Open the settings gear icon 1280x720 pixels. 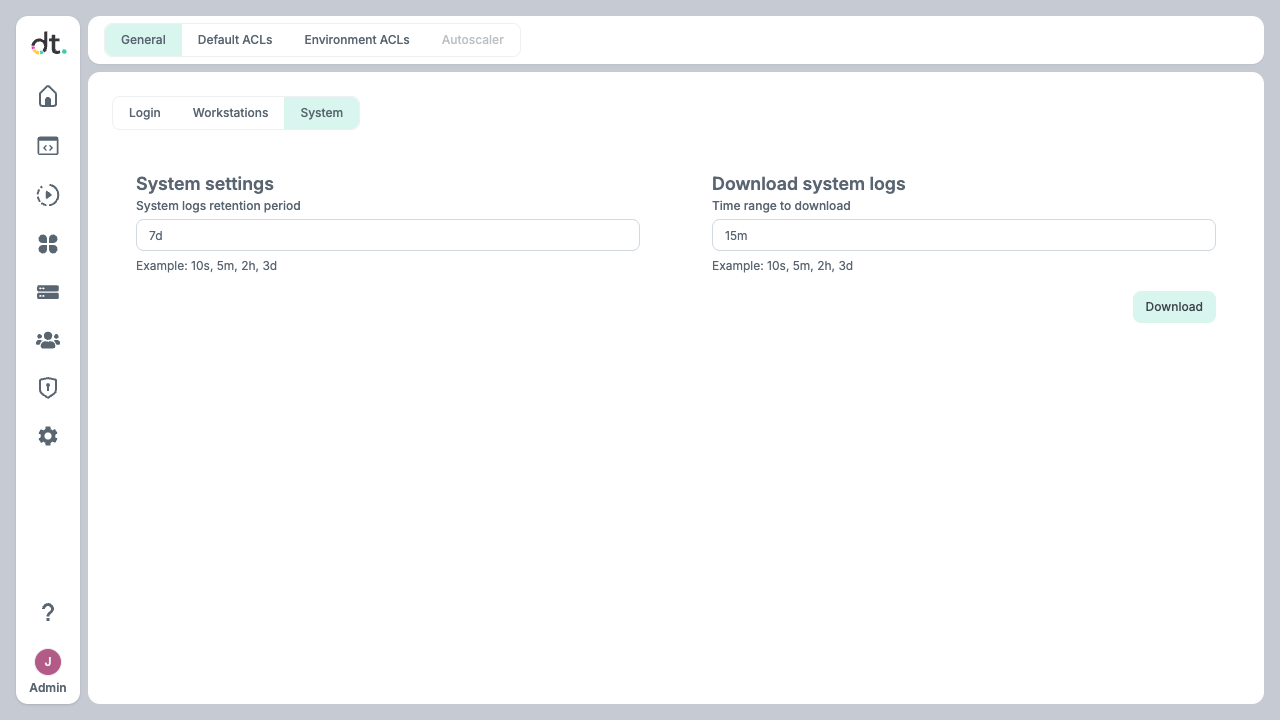[48, 436]
